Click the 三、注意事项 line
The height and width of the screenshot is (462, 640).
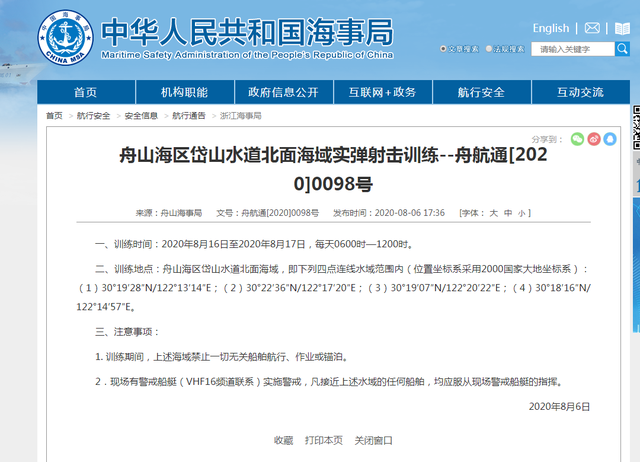tap(127, 332)
